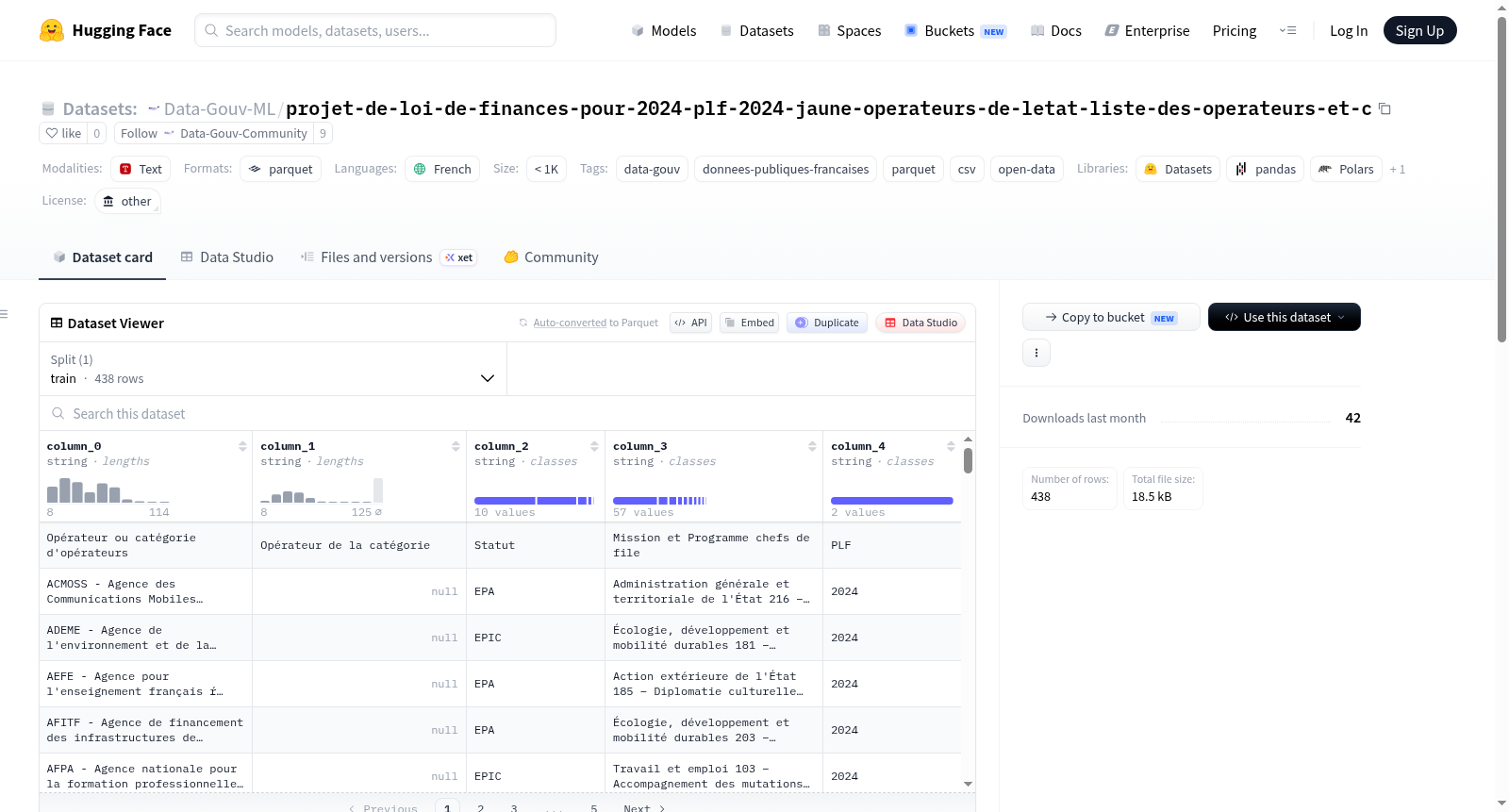Image resolution: width=1509 pixels, height=812 pixels.
Task: Expand the +1 more libraries
Action: [x=1398, y=170]
